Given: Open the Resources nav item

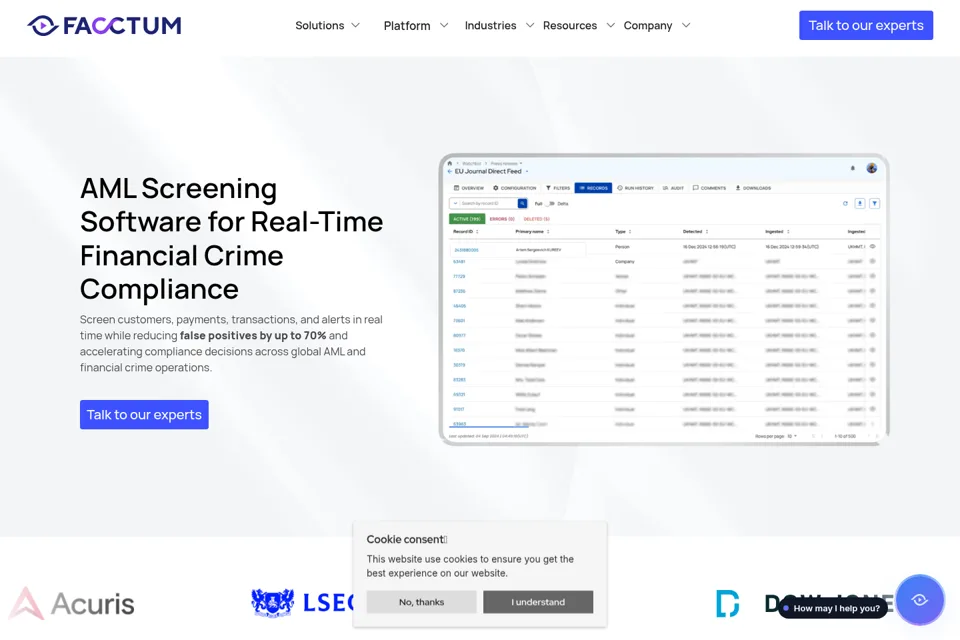Looking at the screenshot, I should click(570, 25).
